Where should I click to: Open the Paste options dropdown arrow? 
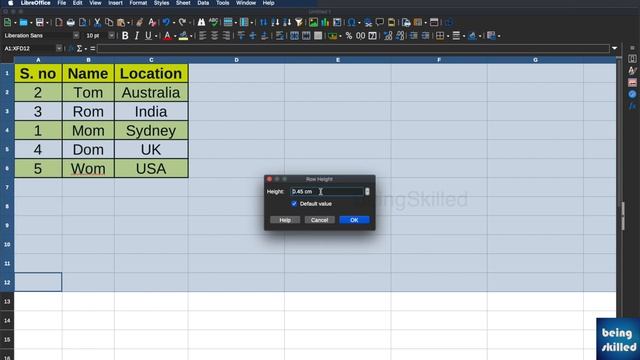(x=129, y=23)
